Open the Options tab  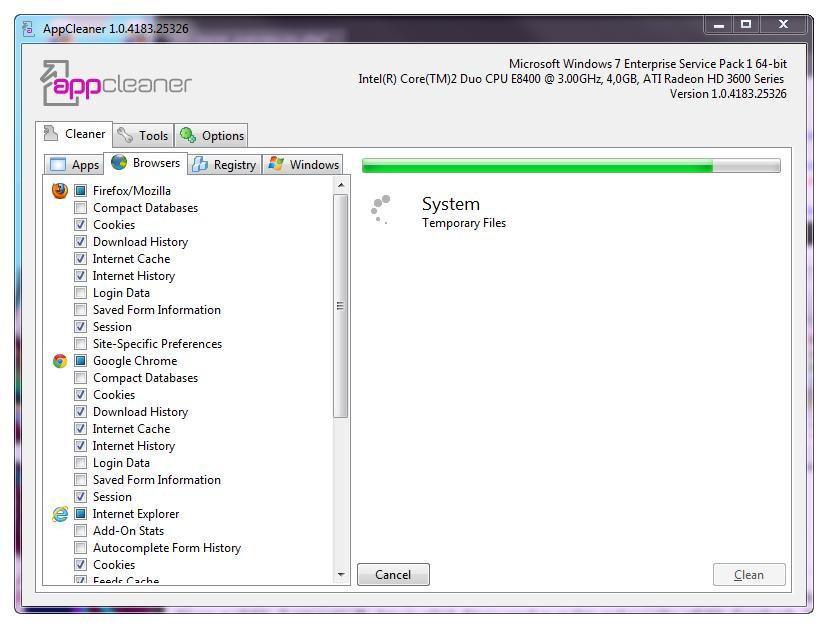tap(212, 136)
